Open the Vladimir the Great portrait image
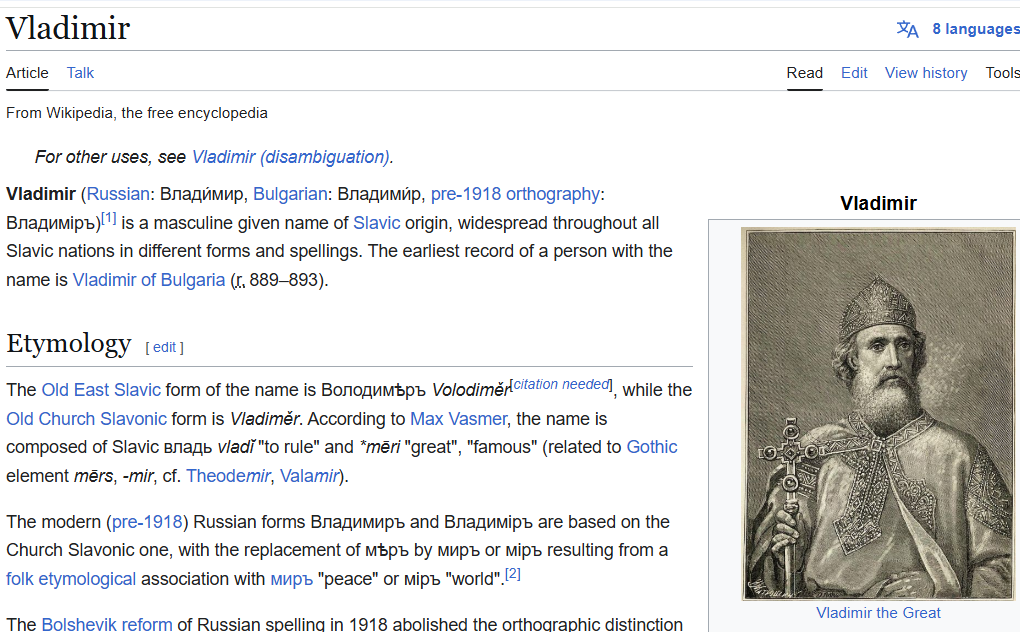This screenshot has height=632, width=1020. point(878,414)
